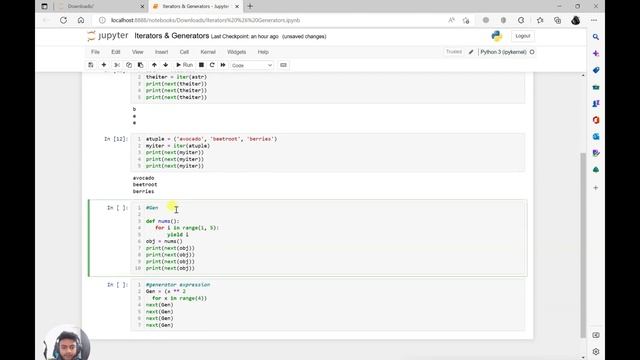Restart the kernel icon
640x360 pixels.
(212, 65)
